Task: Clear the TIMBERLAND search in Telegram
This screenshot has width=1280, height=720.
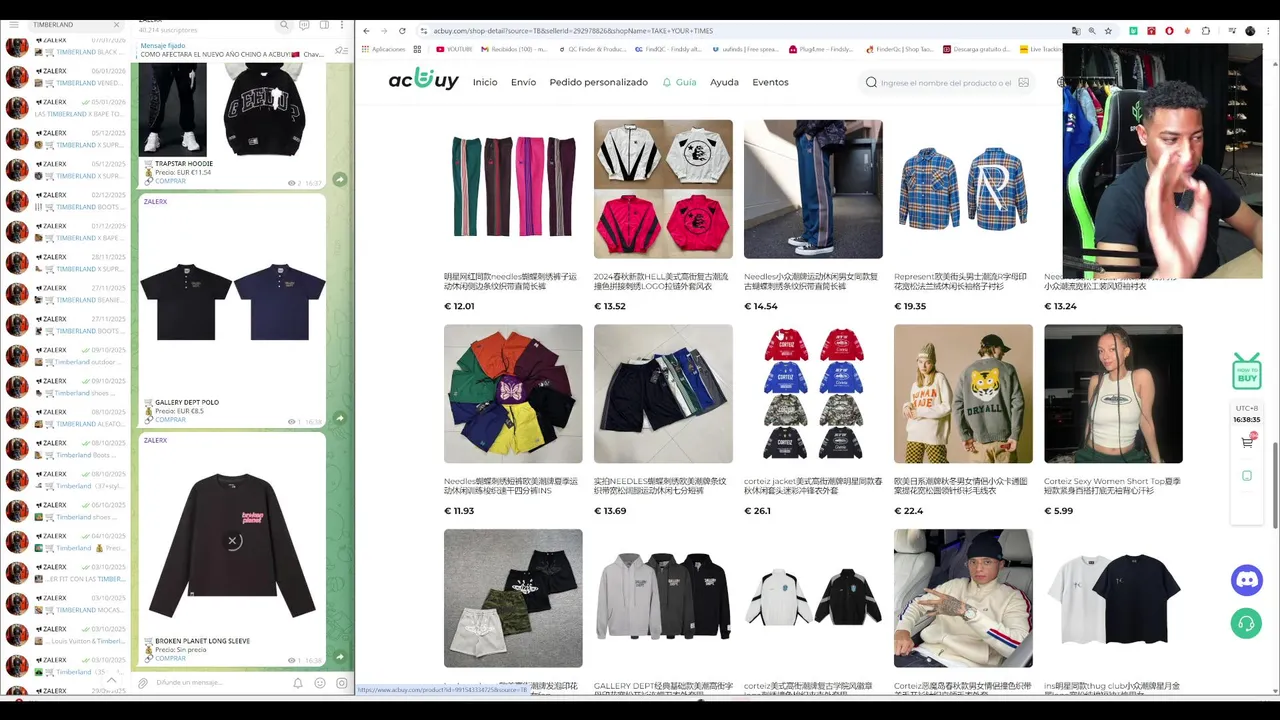Action: 117,24
